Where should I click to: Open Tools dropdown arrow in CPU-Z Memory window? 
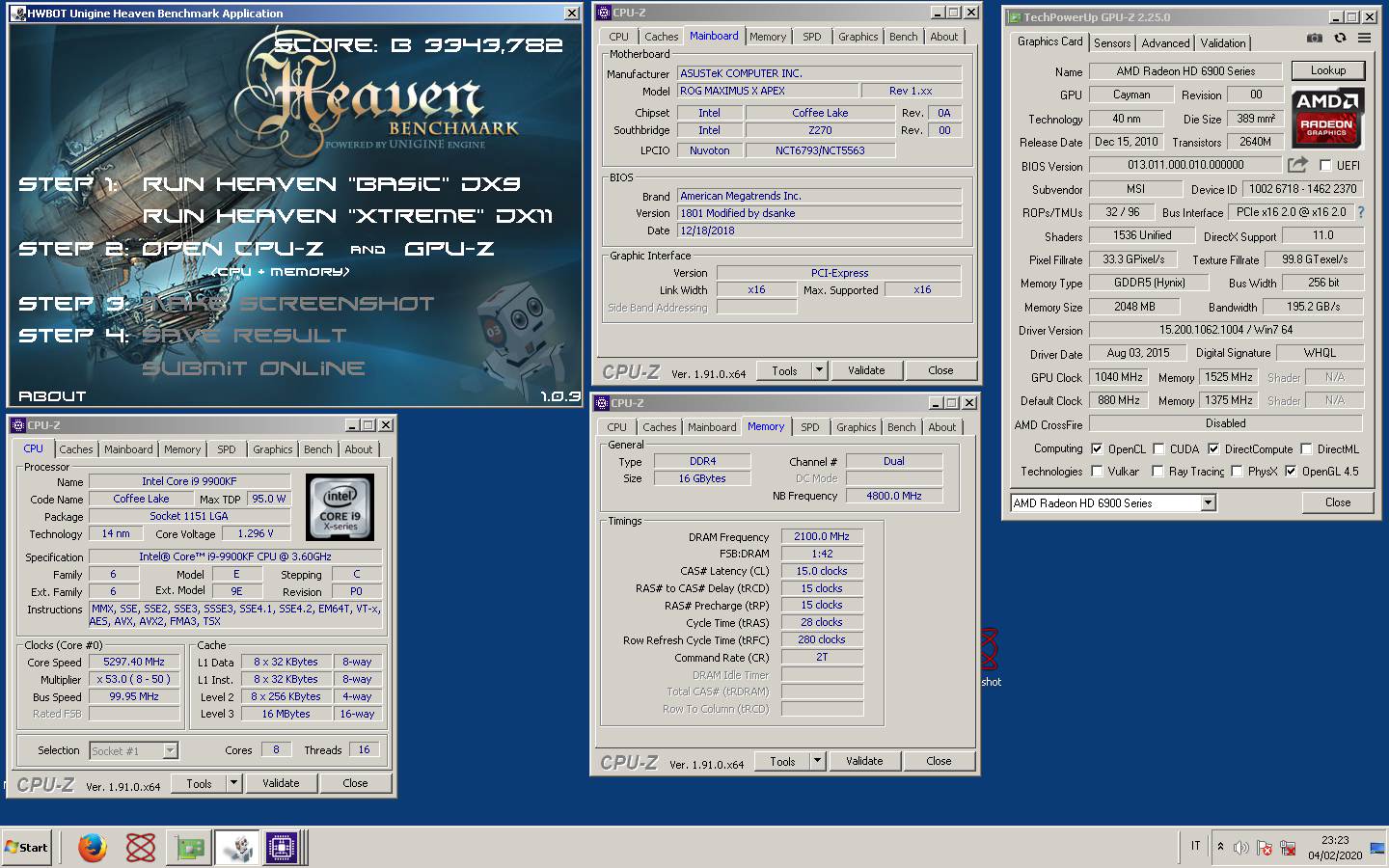pos(817,761)
